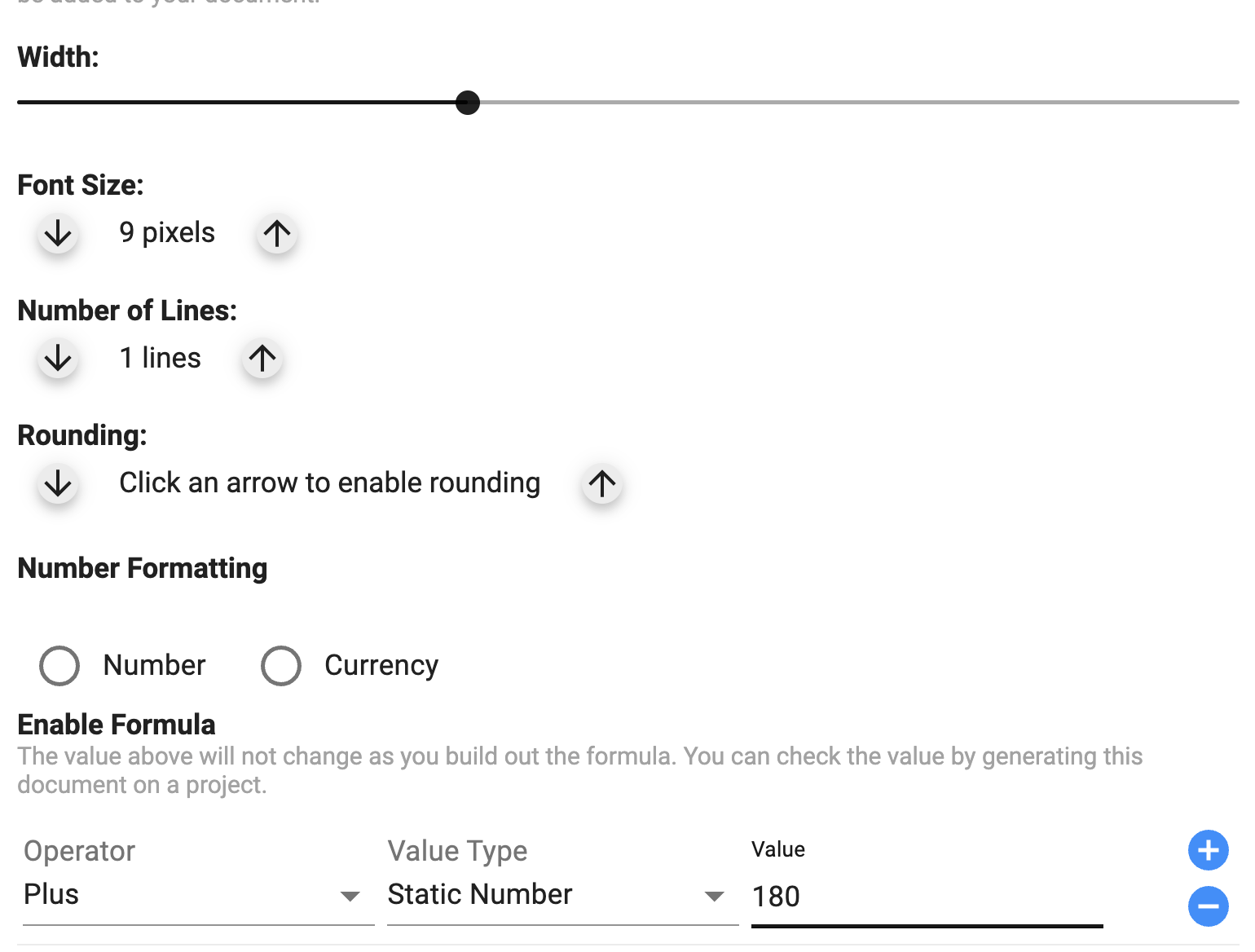The width and height of the screenshot is (1255, 952).
Task: Click the Operator dropdown arrow
Action: point(350,897)
